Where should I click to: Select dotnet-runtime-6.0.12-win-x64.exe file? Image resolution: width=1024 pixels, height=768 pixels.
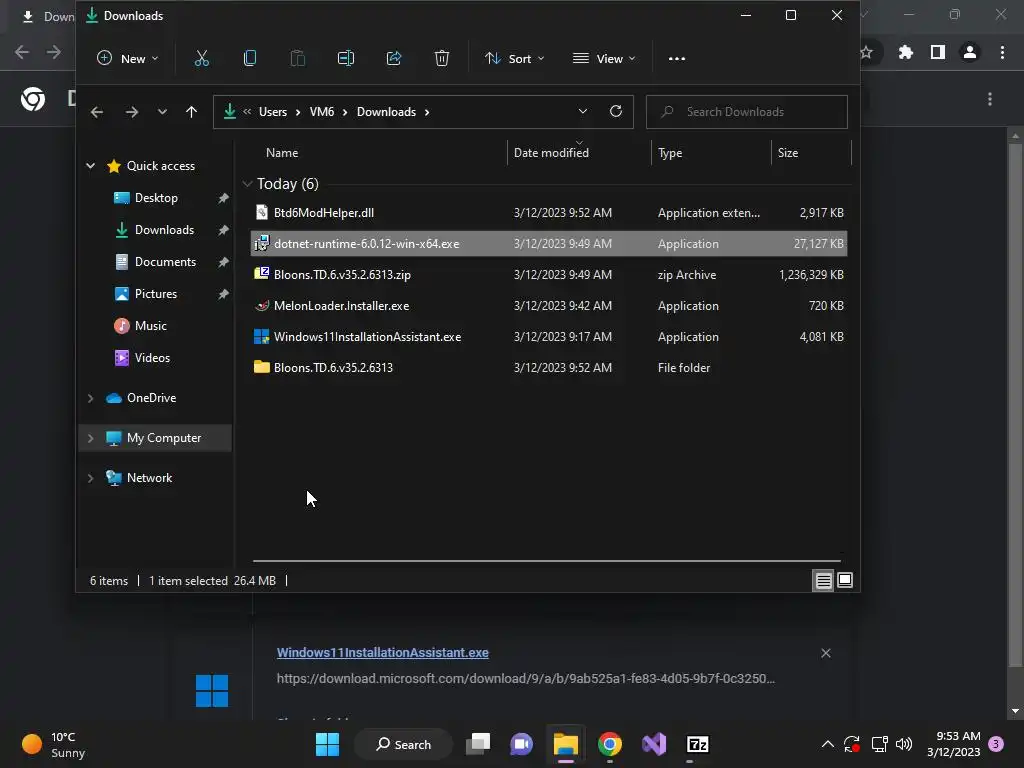[549, 244]
